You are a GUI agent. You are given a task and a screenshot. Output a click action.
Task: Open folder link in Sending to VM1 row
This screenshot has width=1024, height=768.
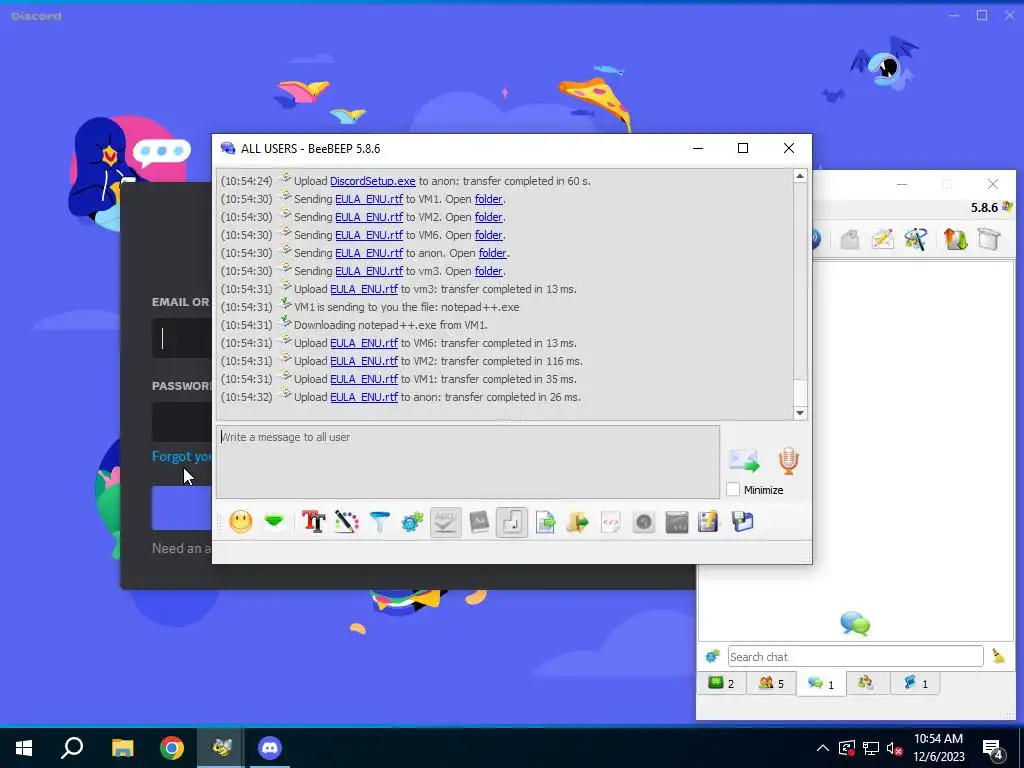click(x=488, y=199)
